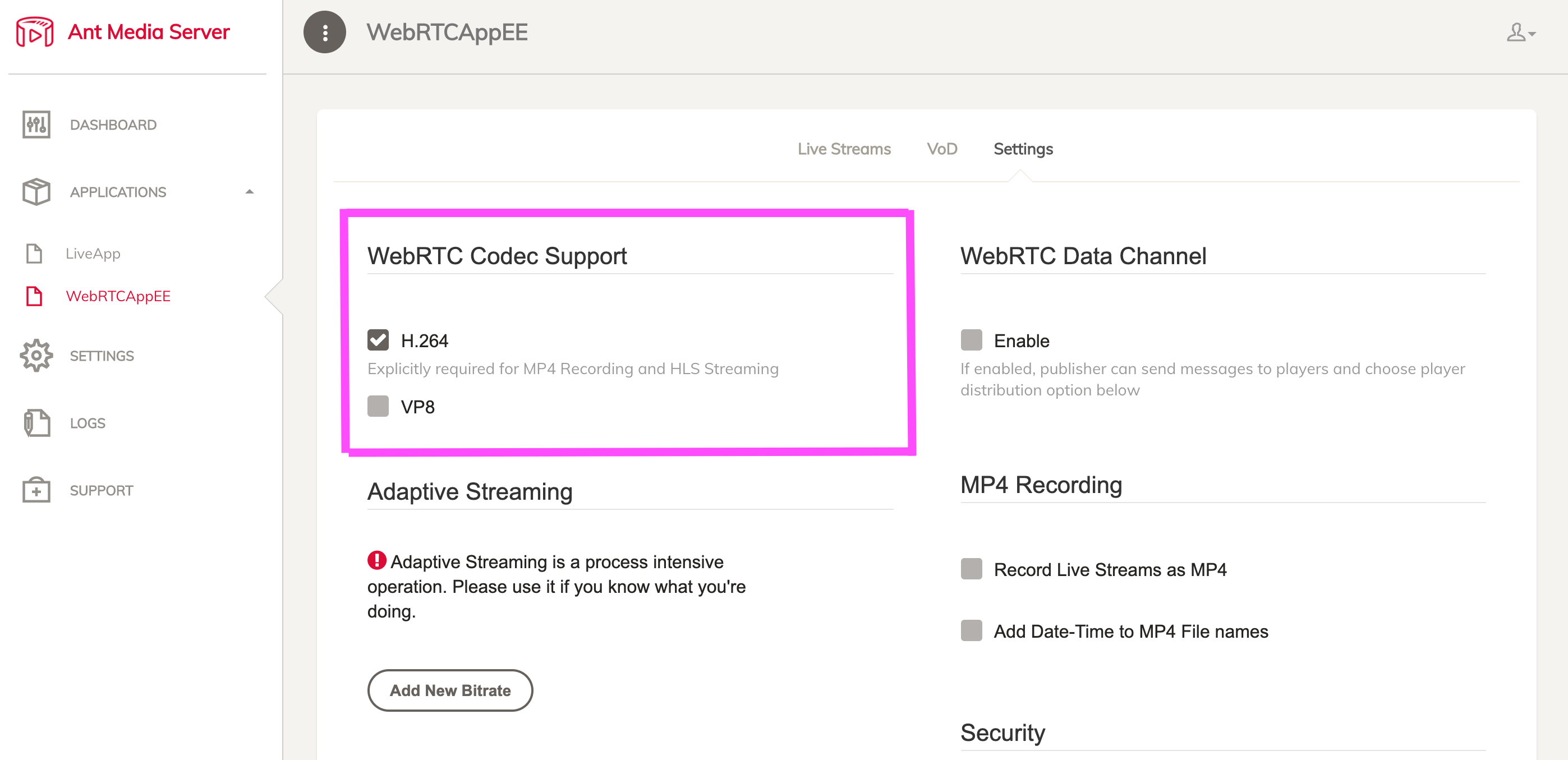
Task: Open the SUPPORT menu item
Action: (102, 490)
